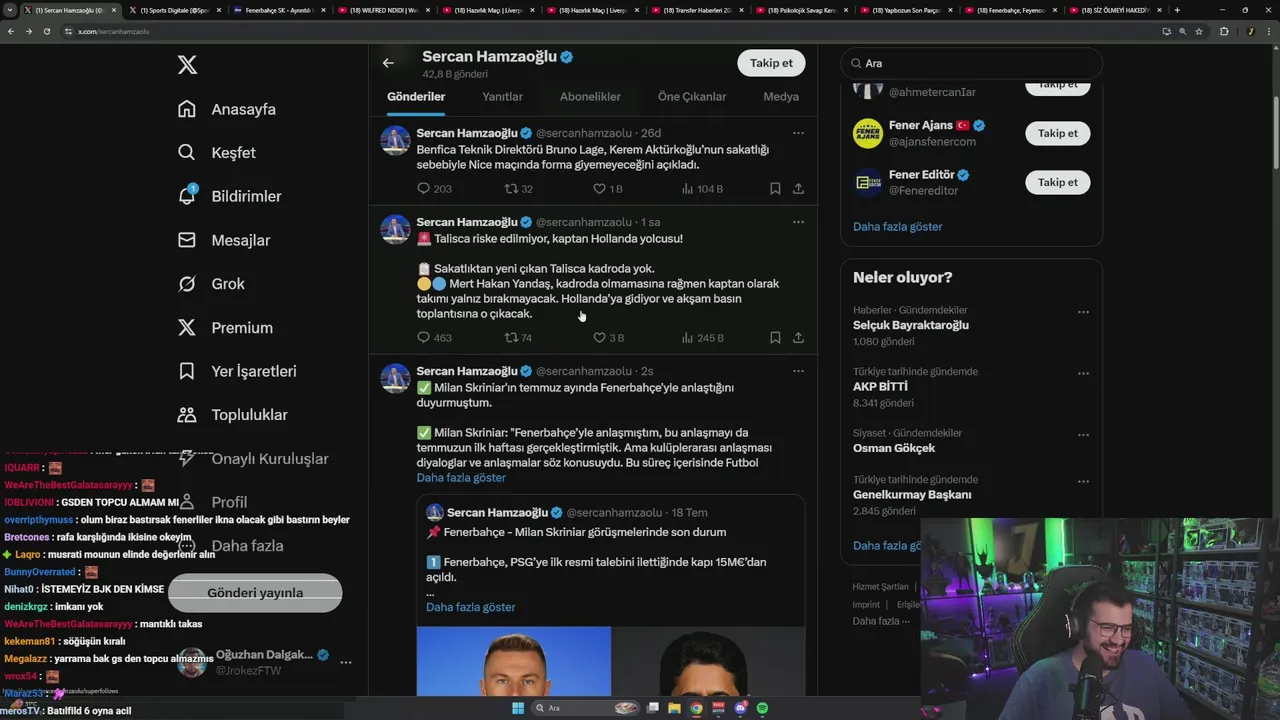Open Selçuk Bayraktaroğlu trend

(x=910, y=325)
